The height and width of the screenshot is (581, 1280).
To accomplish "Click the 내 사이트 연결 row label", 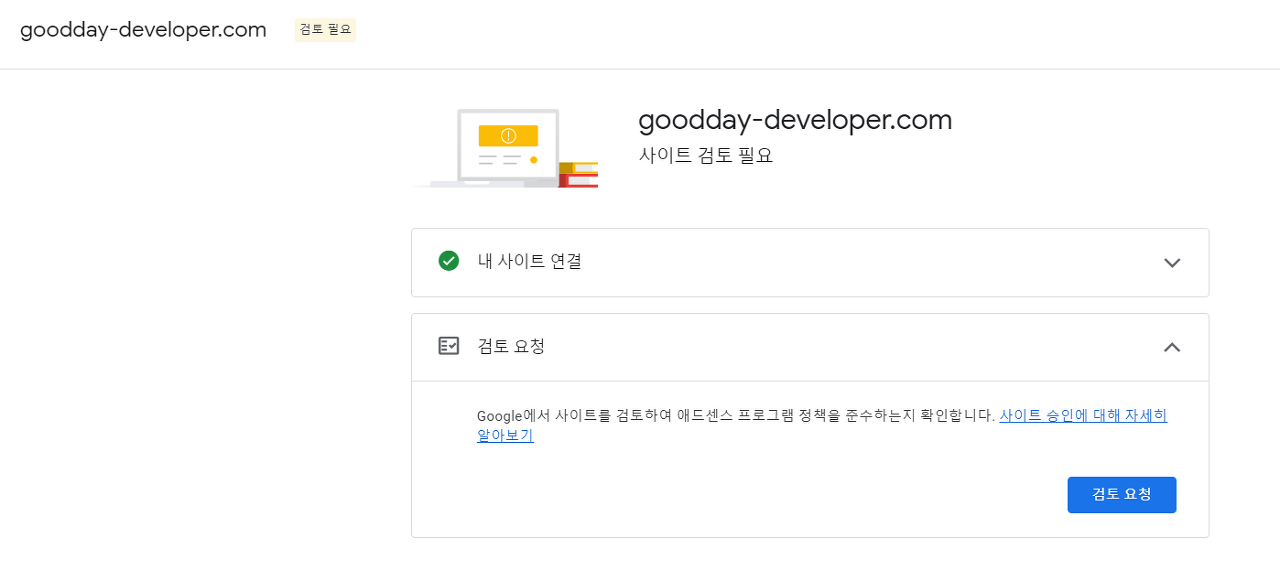I will [530, 261].
